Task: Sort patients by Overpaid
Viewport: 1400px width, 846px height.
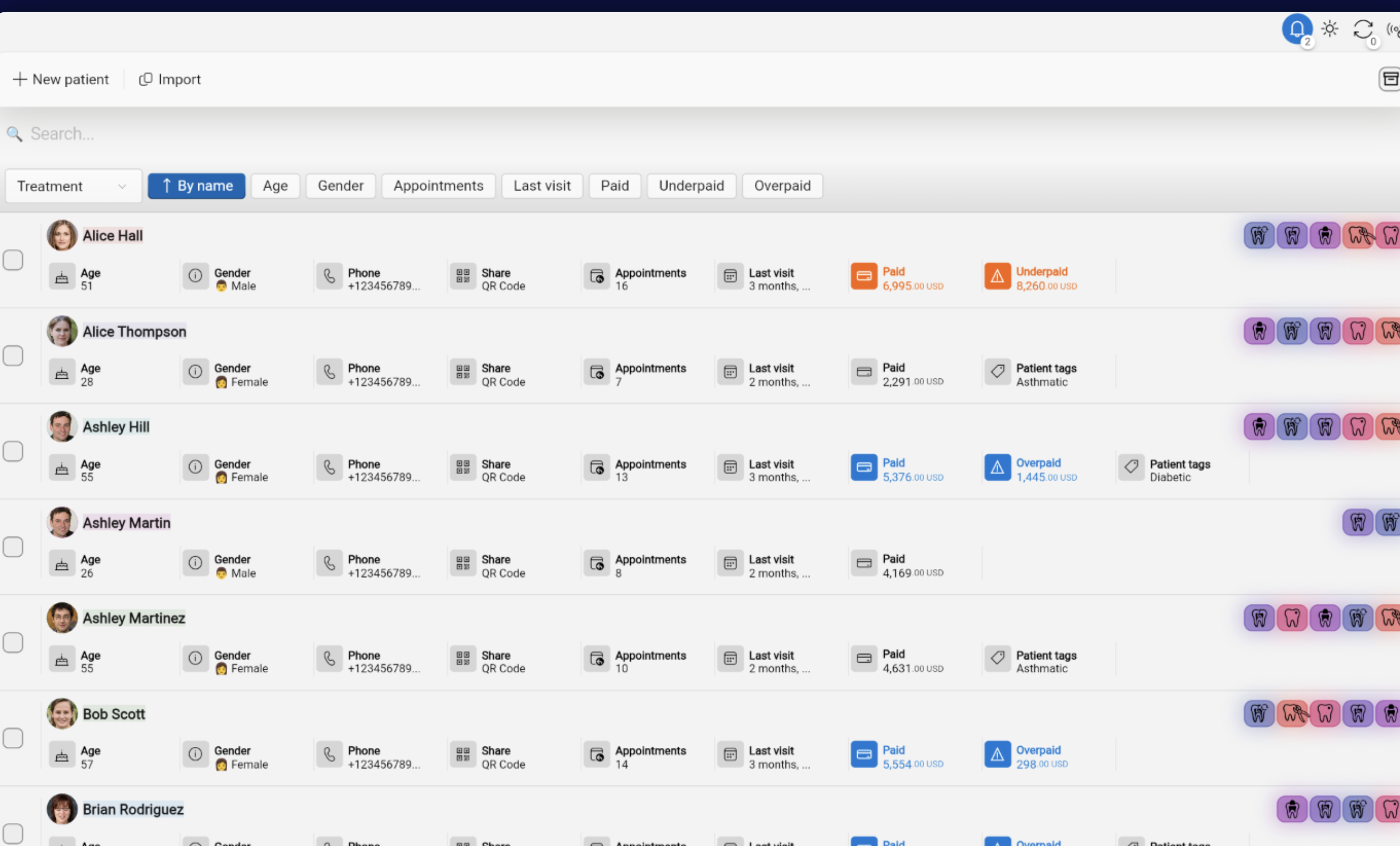Action: (782, 186)
